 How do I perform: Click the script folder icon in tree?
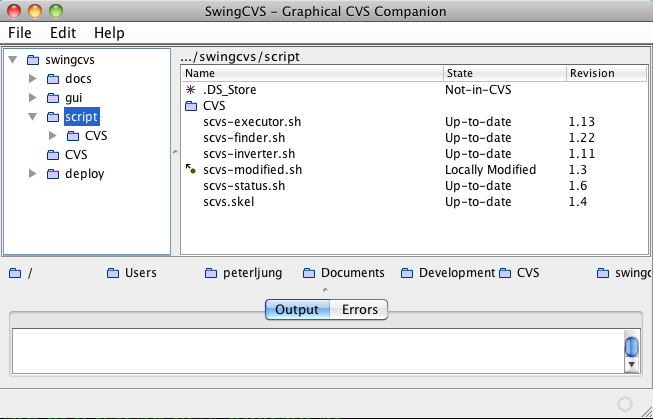(x=53, y=117)
